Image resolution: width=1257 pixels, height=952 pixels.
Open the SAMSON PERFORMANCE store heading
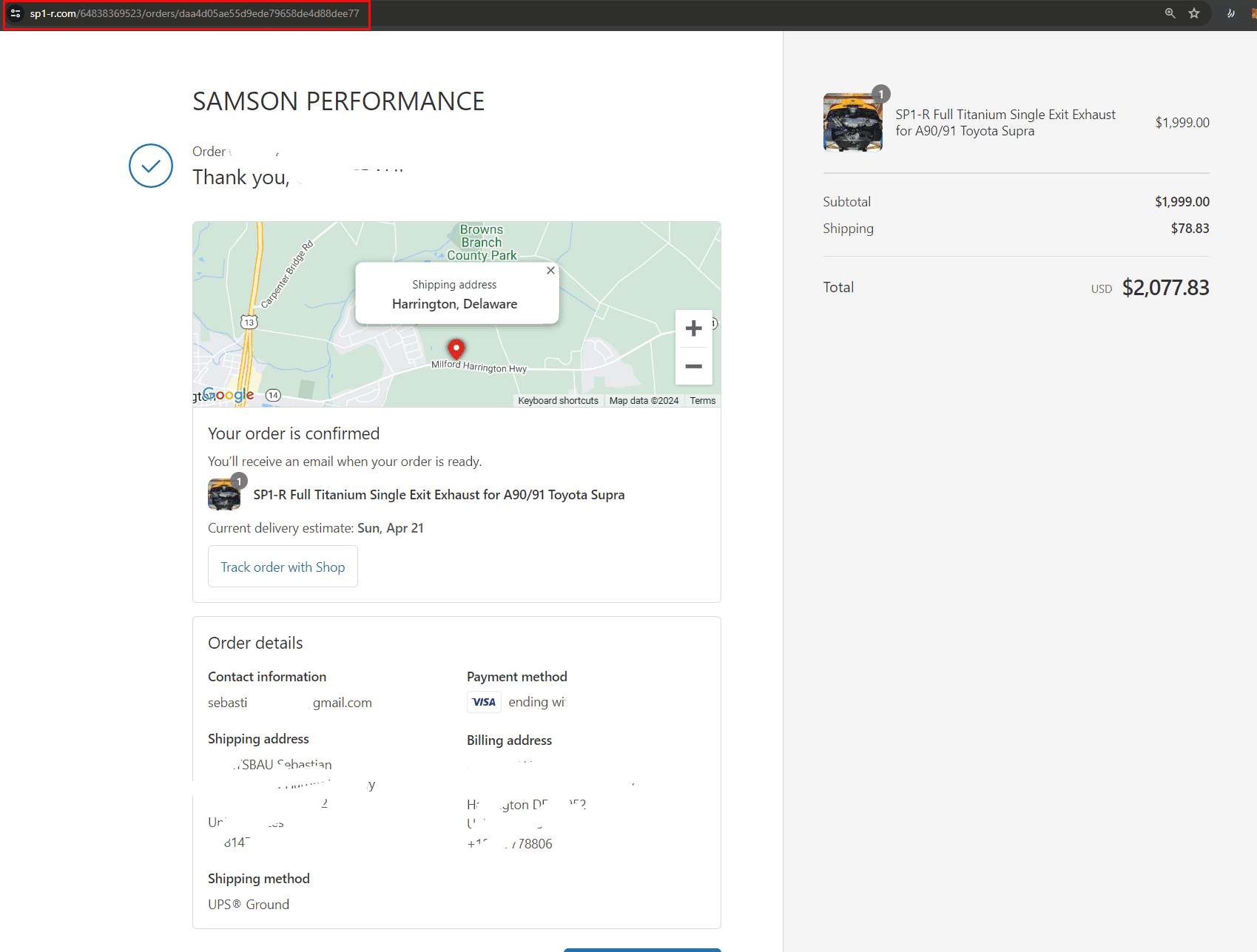click(338, 101)
